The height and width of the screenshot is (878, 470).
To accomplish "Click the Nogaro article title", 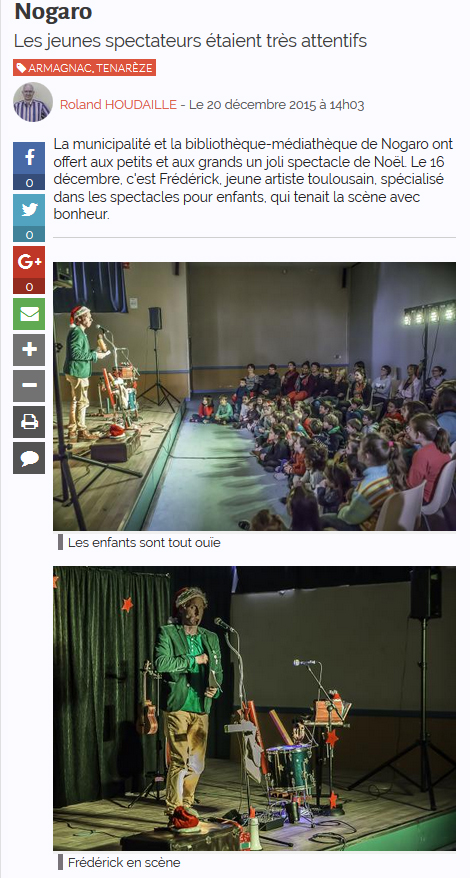I will 54,12.
